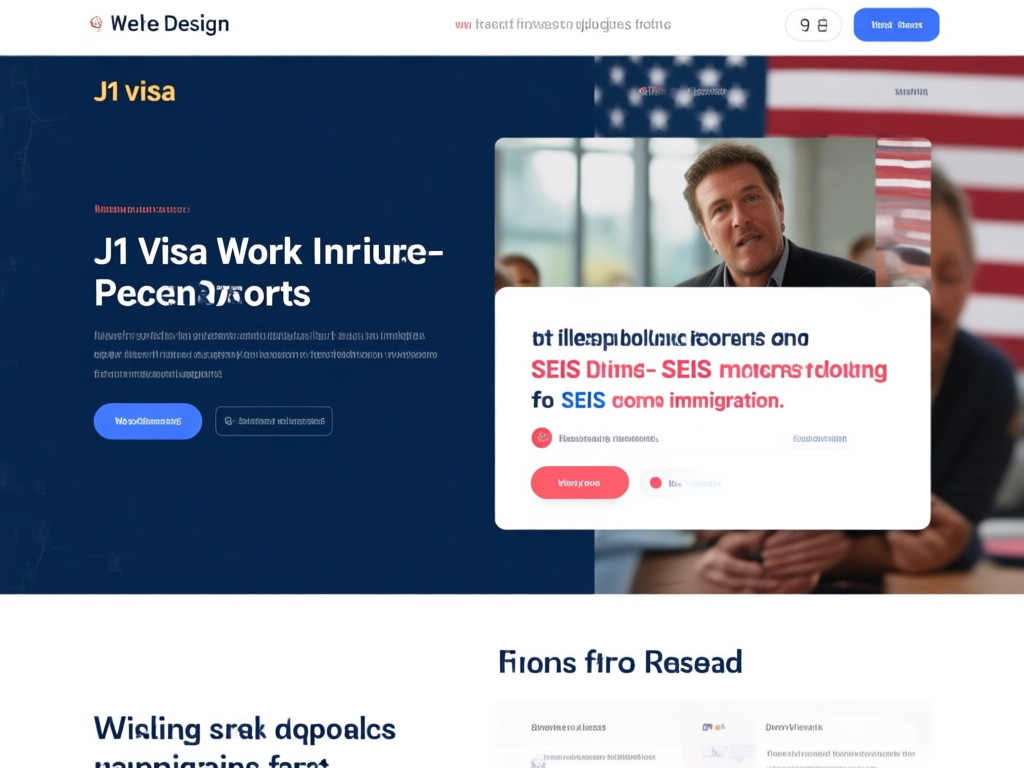Open the man's photo at card top
Viewport: 1024px width, 768px height.
[x=685, y=212]
